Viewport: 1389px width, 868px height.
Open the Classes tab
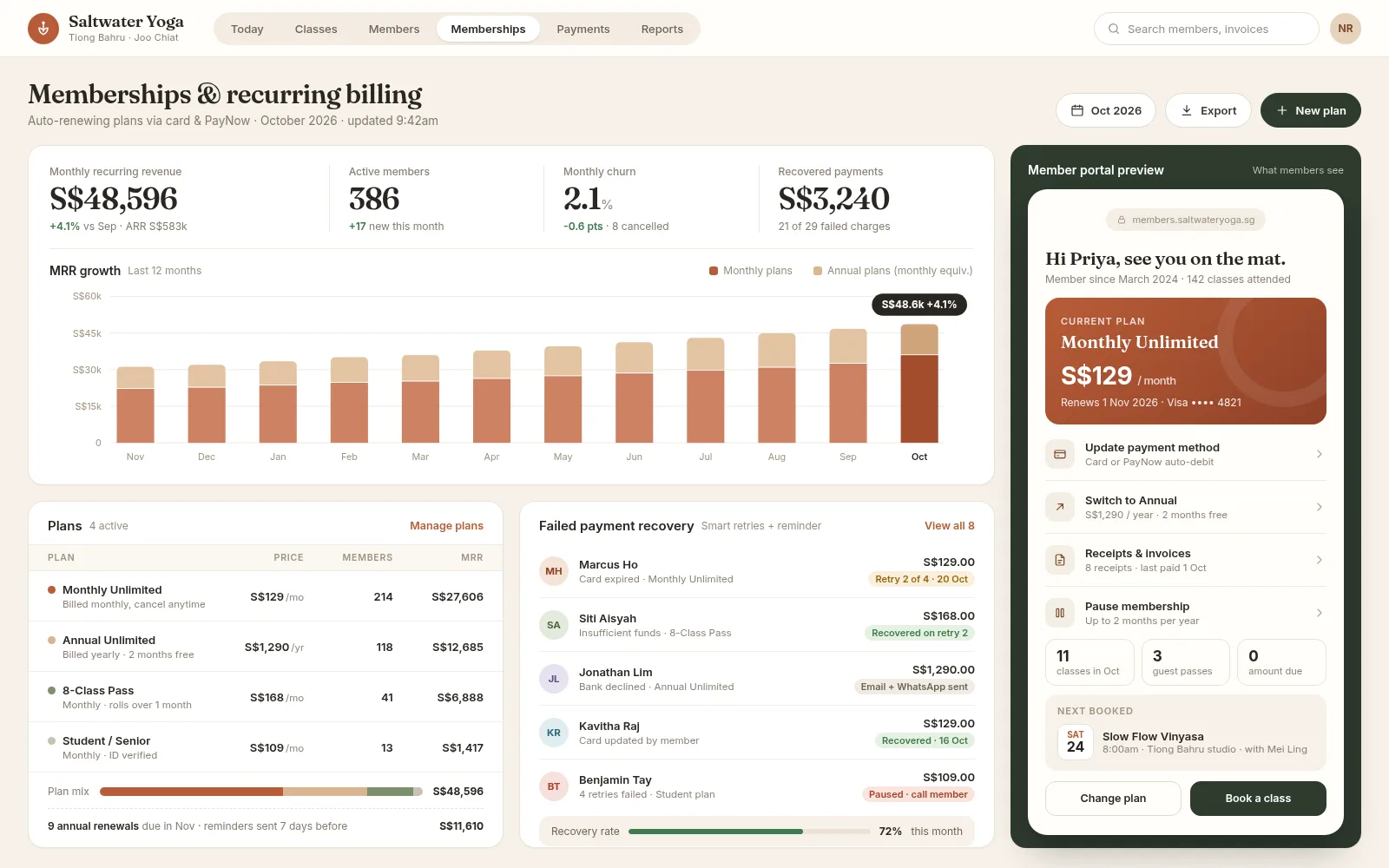316,29
